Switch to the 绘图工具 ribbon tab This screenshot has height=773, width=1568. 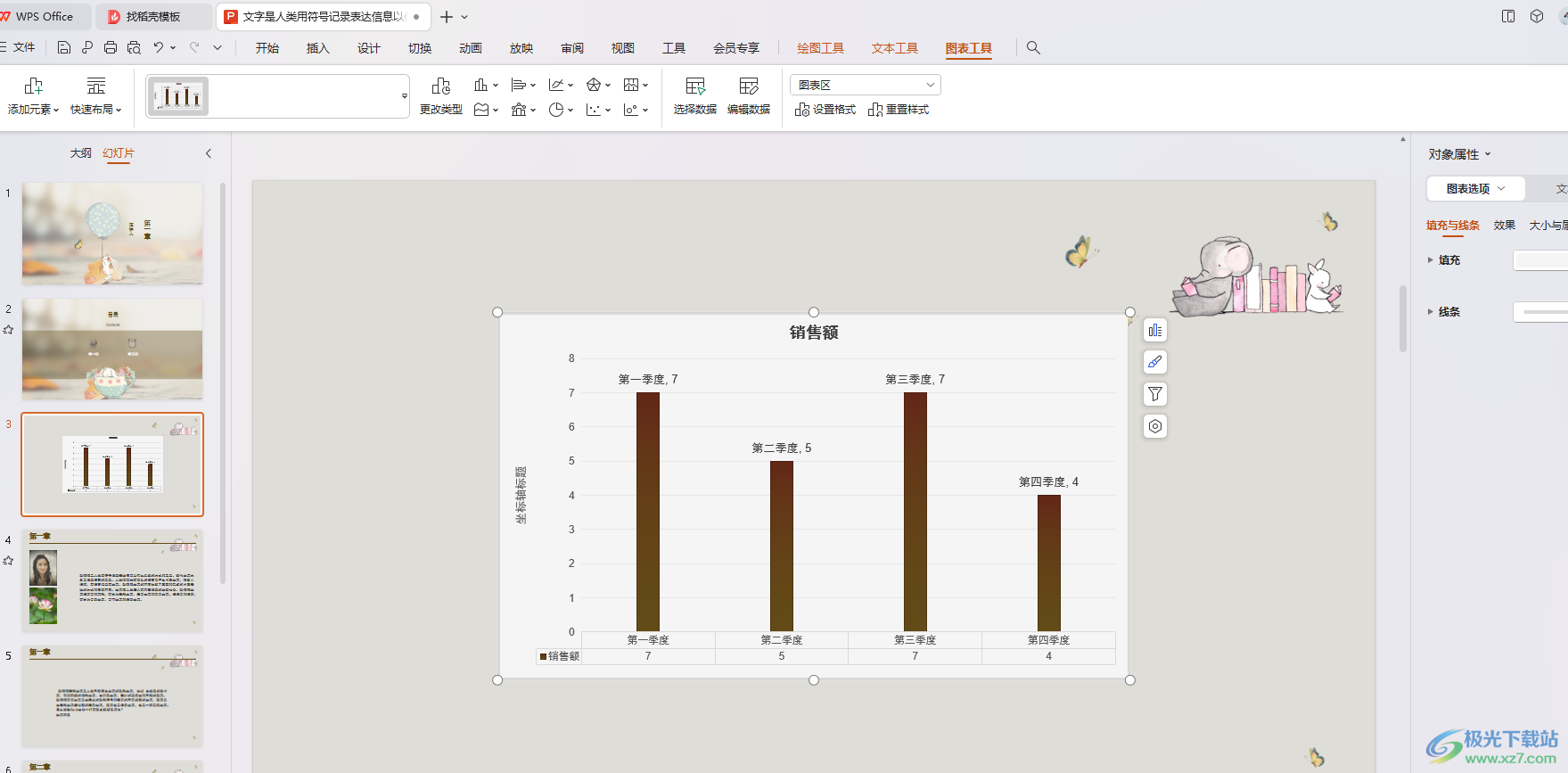click(820, 48)
